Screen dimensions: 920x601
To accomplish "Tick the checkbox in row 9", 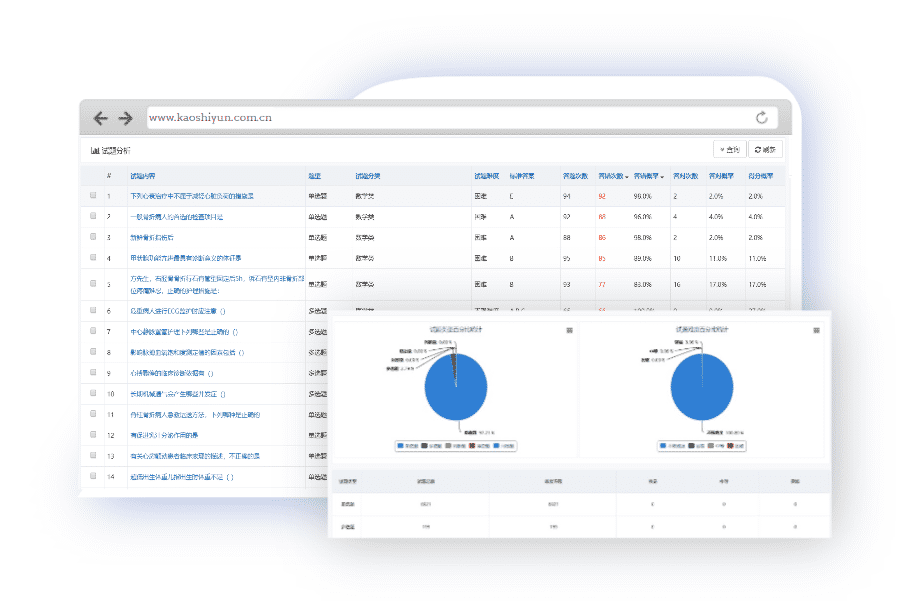I will (93, 373).
